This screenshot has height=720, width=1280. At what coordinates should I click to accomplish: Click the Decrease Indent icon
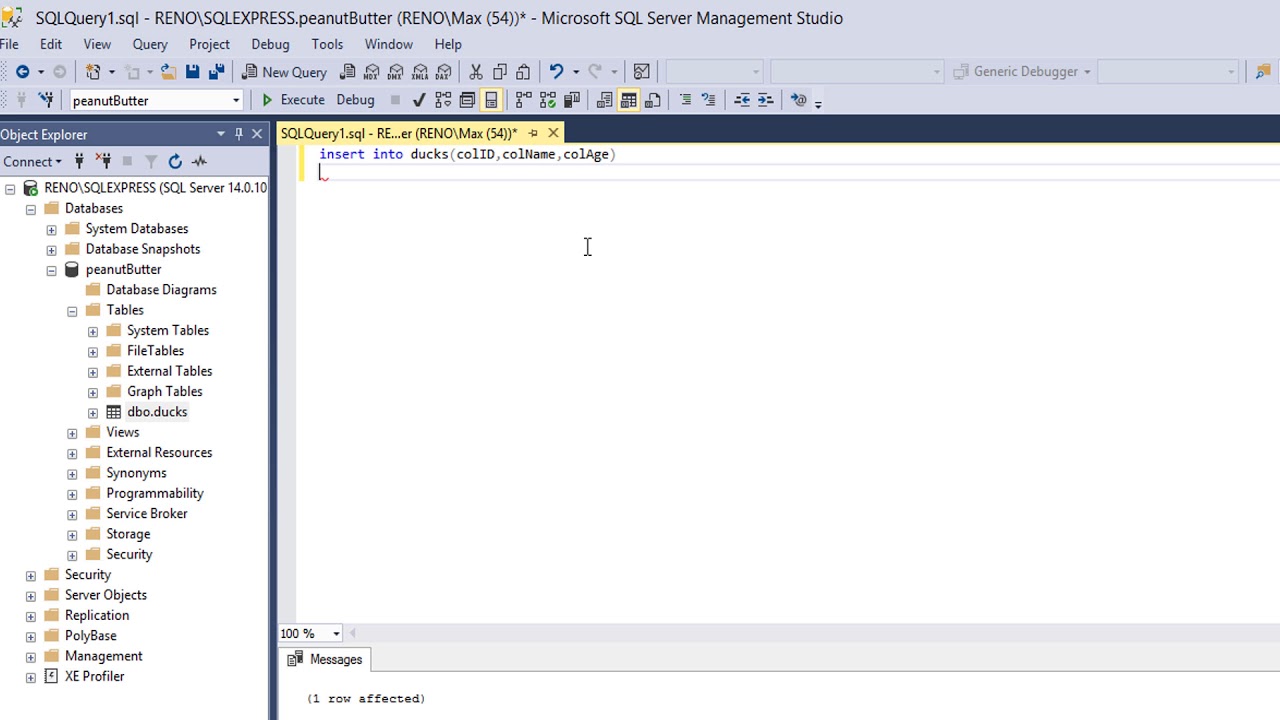pos(742,100)
